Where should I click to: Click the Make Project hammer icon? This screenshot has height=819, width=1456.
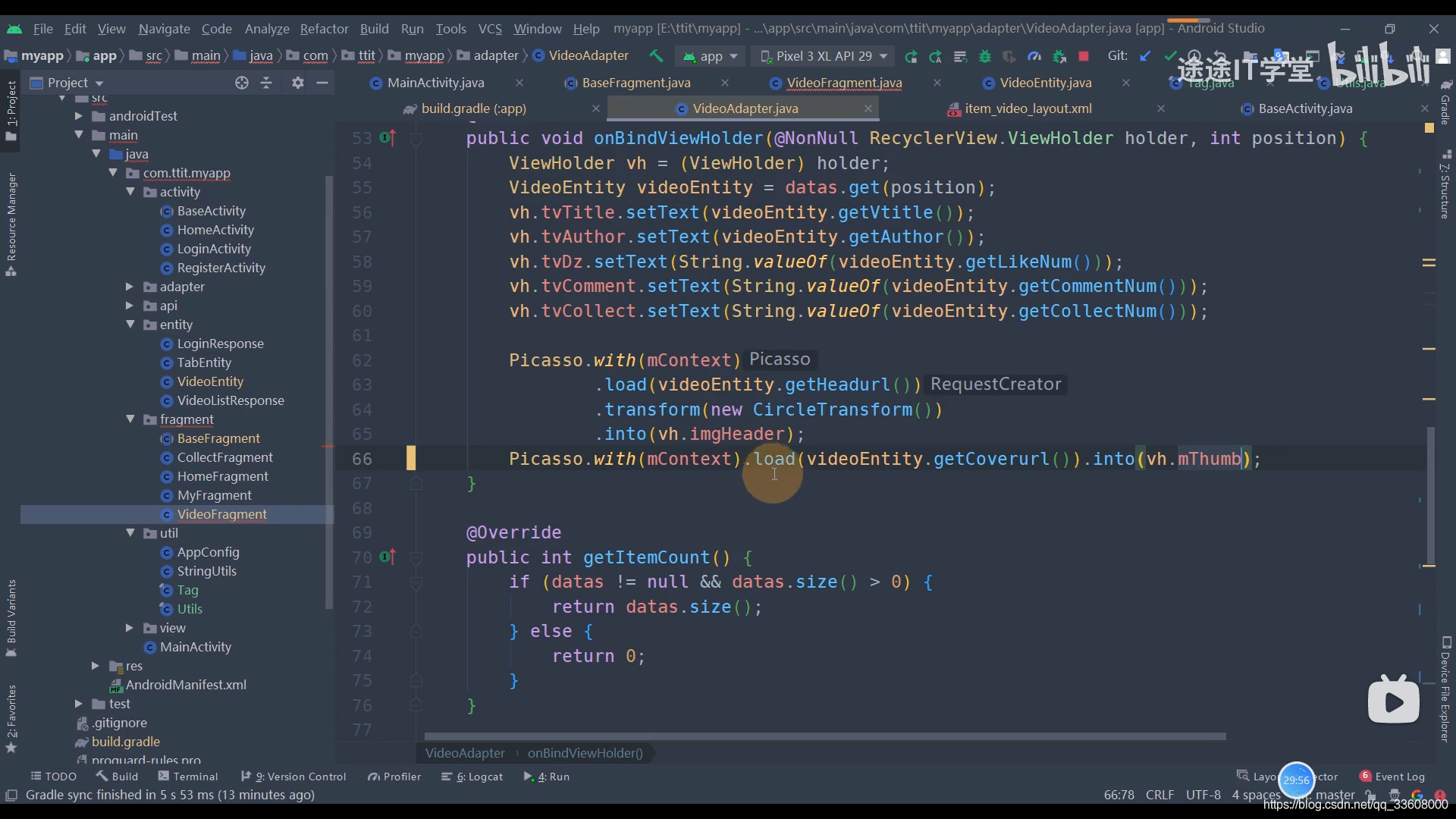pos(656,56)
